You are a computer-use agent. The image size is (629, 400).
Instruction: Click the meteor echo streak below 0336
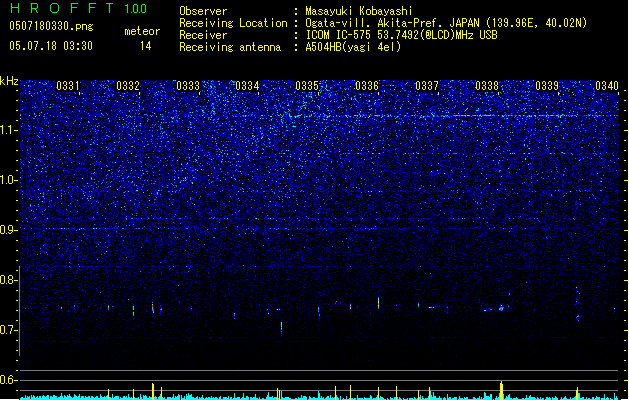(x=378, y=303)
